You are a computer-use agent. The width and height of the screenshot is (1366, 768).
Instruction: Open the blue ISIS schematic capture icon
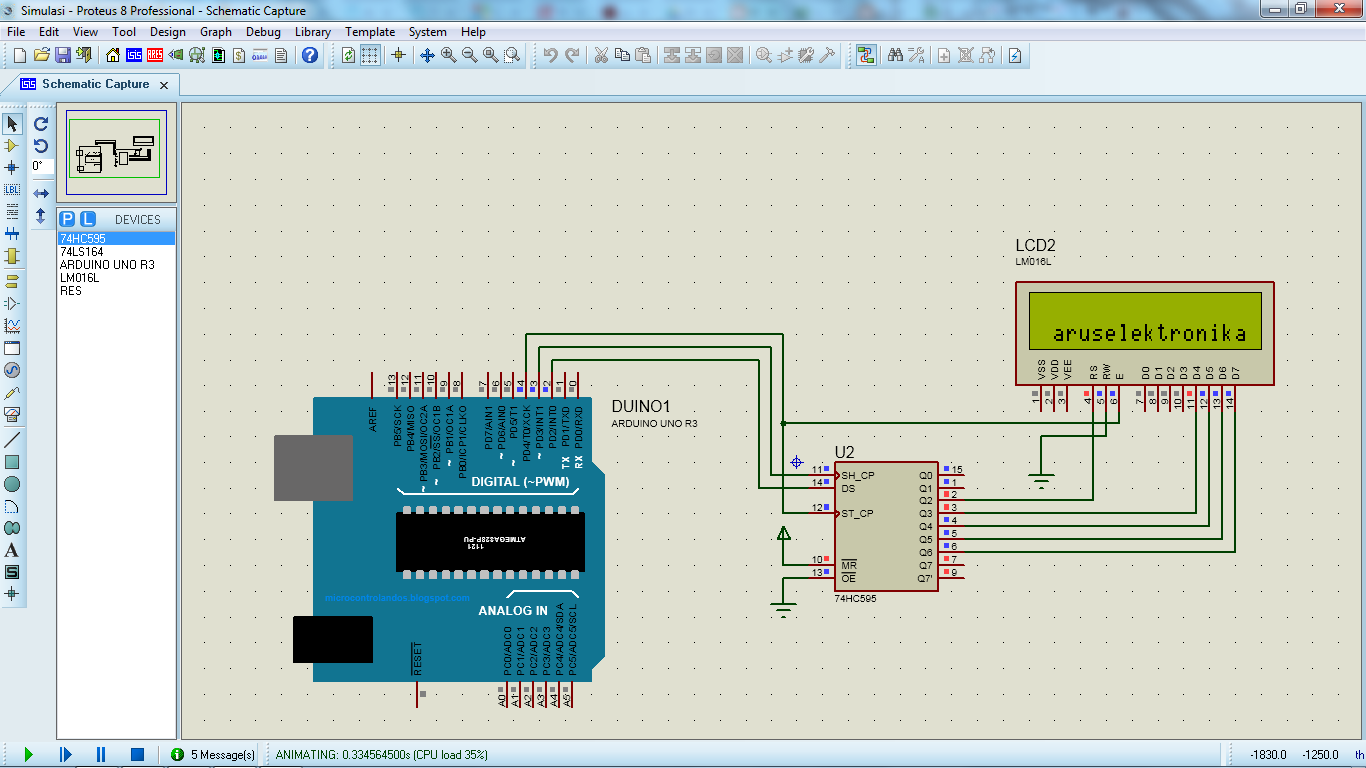coord(134,55)
